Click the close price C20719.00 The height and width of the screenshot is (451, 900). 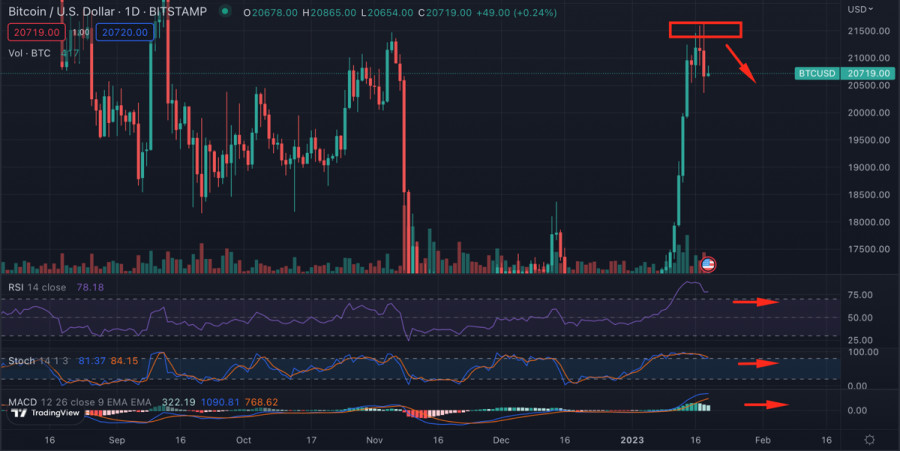coord(445,13)
